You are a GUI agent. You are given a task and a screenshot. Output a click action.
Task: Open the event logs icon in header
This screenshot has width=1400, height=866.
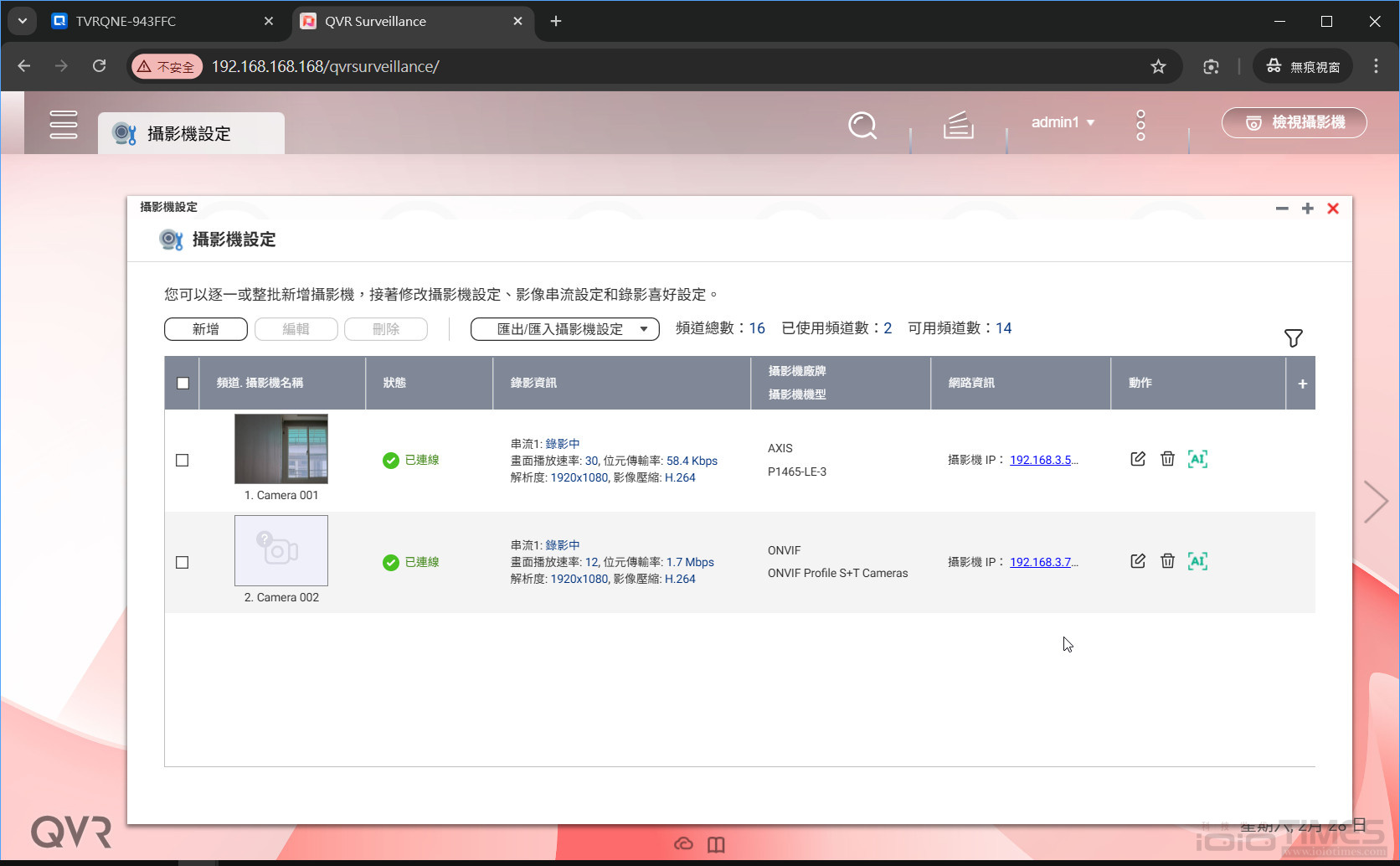(957, 125)
